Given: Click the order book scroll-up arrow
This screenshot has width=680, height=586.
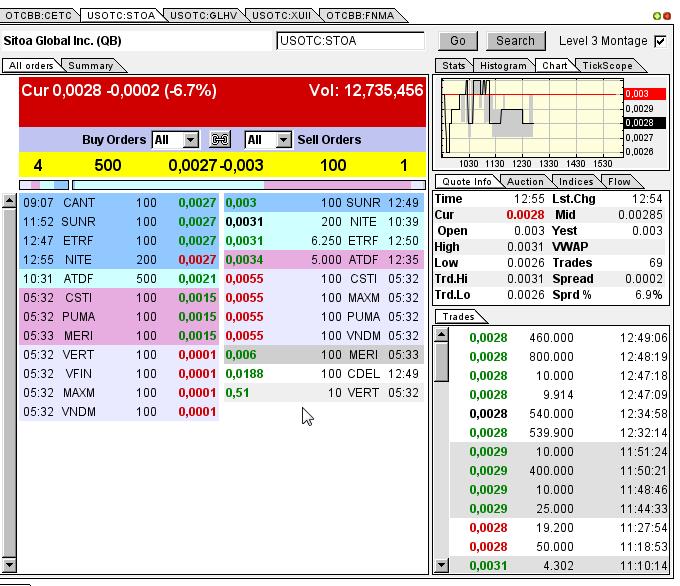Looking at the screenshot, I should (x=10, y=201).
